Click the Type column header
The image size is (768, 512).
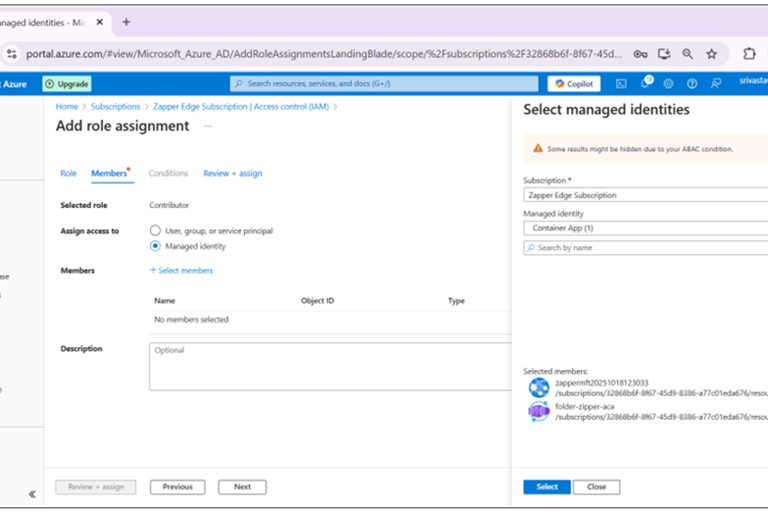(456, 301)
